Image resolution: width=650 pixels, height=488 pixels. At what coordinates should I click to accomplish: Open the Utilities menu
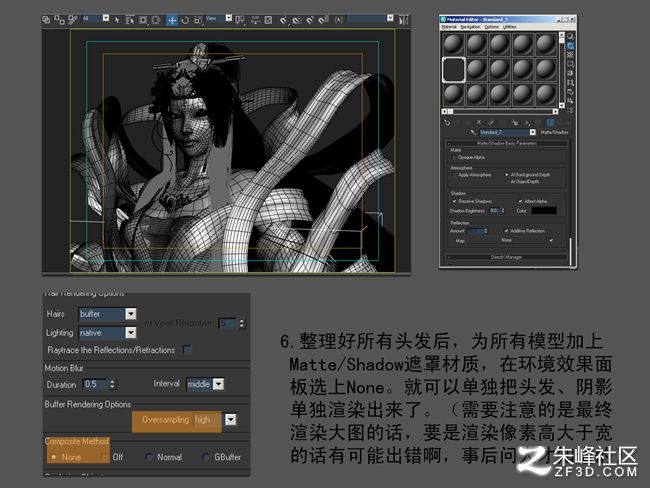coord(509,27)
